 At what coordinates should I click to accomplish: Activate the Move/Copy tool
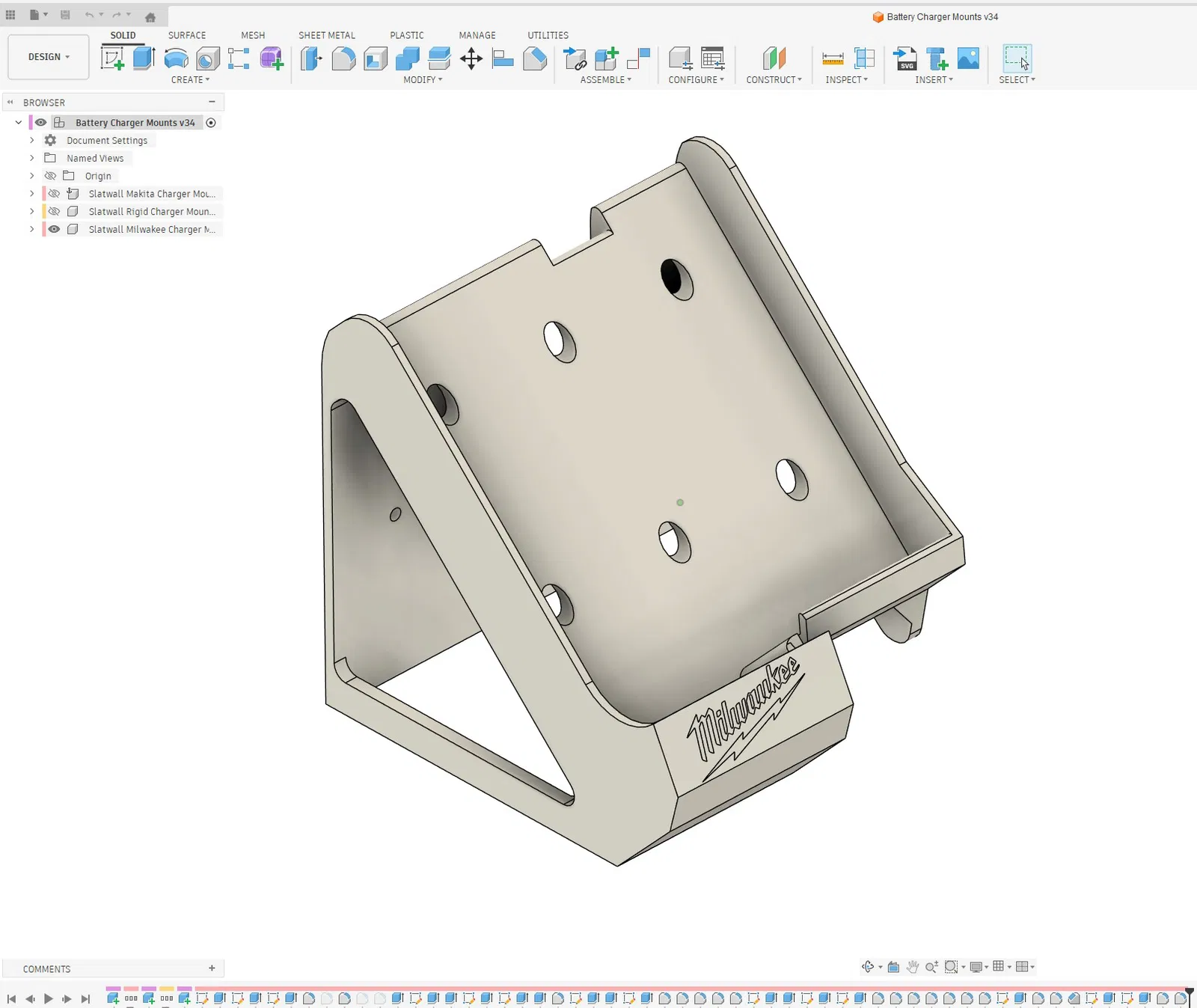click(x=471, y=58)
